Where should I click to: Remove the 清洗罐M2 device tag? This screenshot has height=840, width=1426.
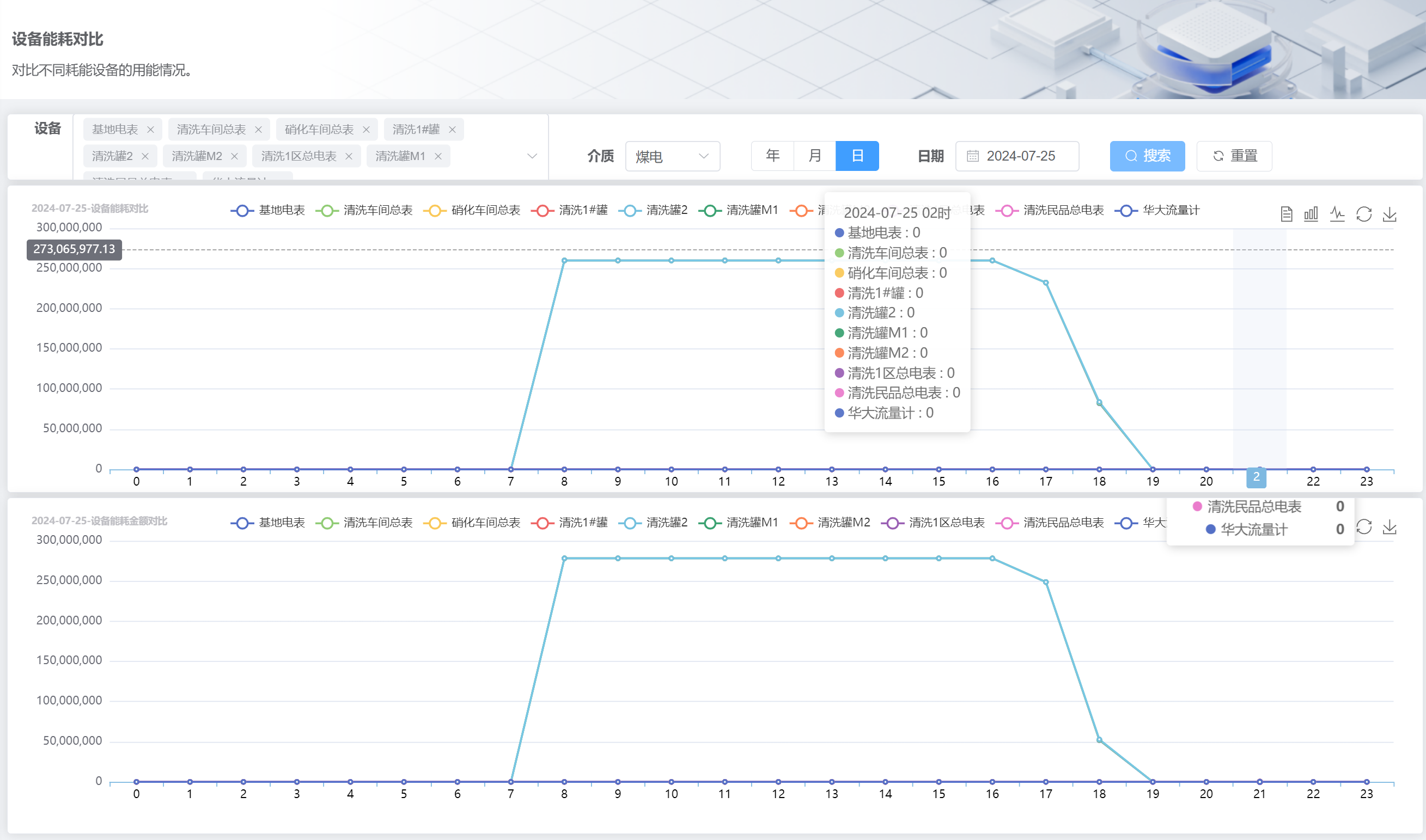[234, 156]
